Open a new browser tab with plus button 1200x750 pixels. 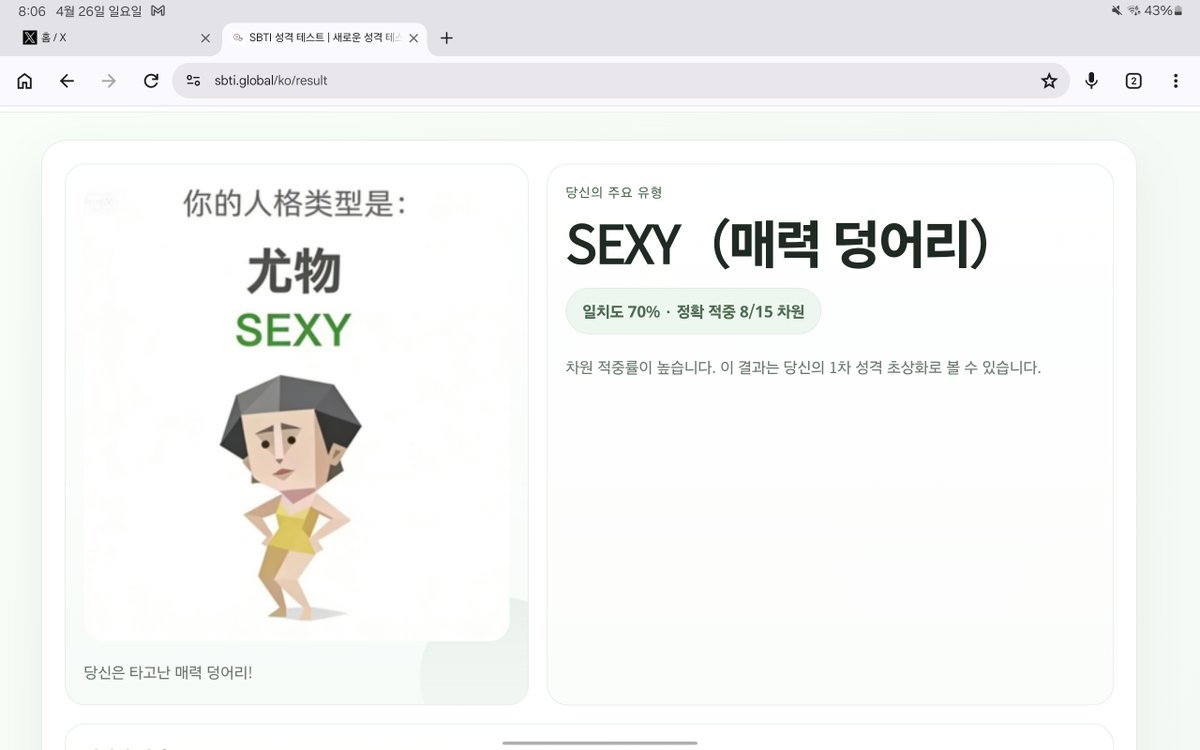(x=446, y=38)
